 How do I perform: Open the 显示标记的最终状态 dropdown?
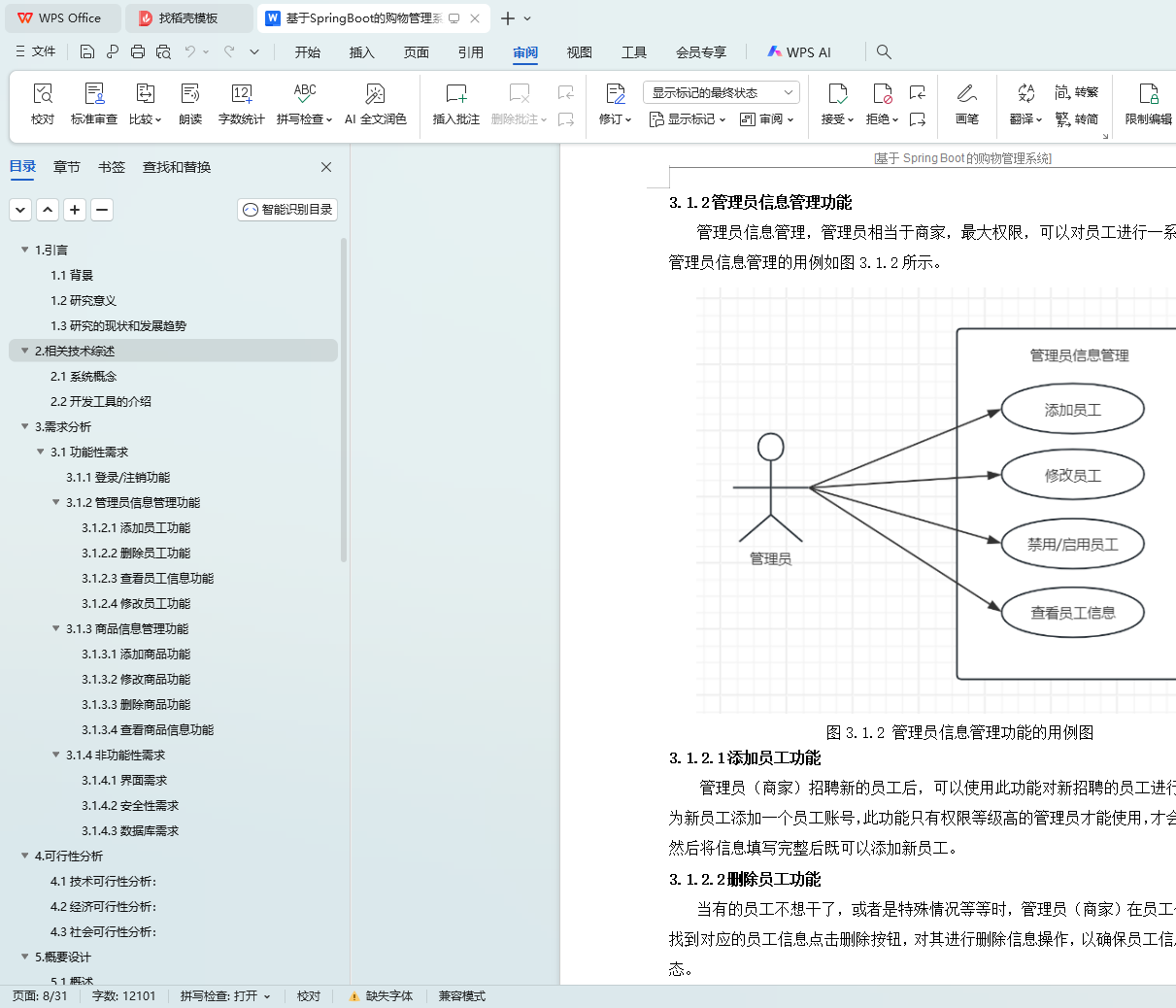pos(722,92)
